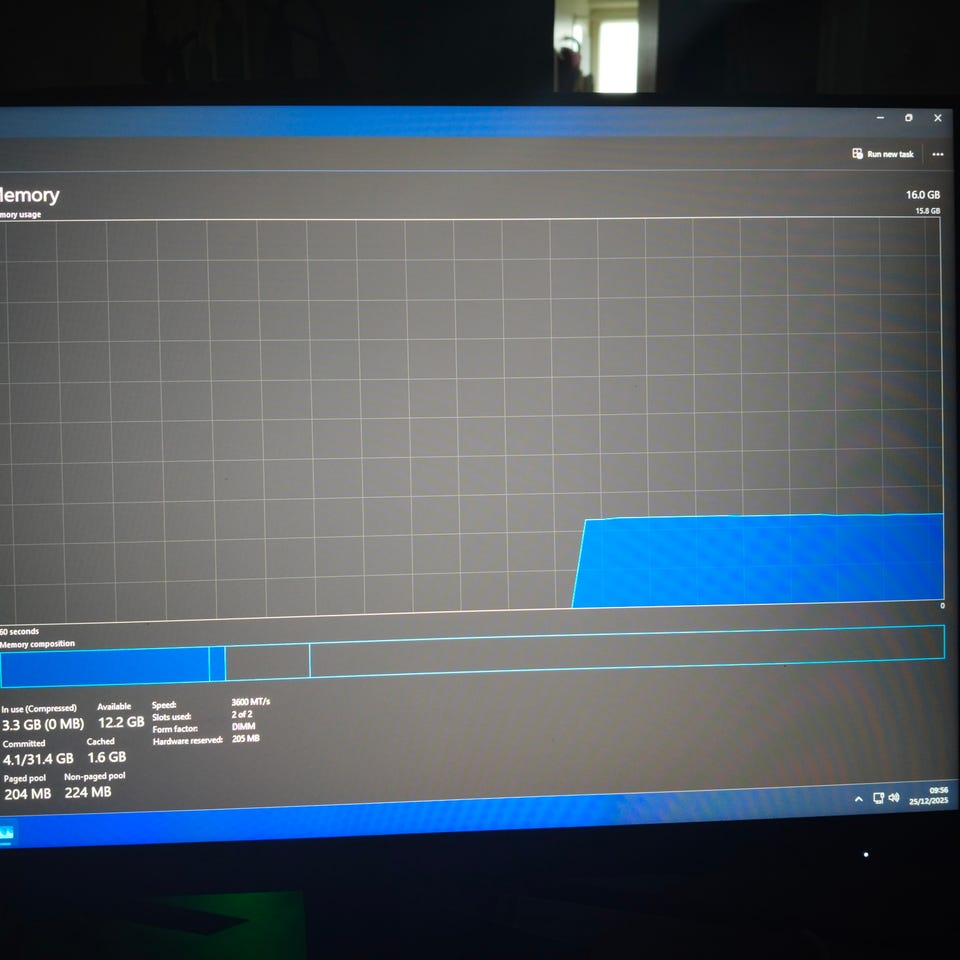Select the Task Manager taskbar icon
960x960 pixels.
6,832
